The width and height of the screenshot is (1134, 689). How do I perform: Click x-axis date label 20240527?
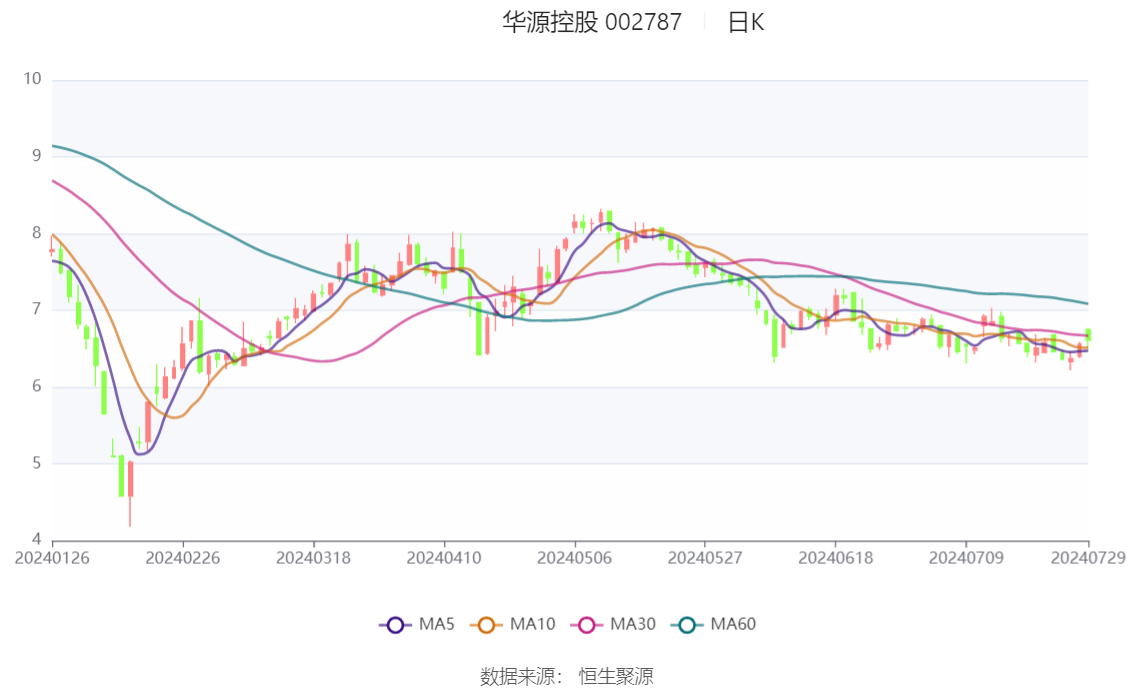click(705, 558)
